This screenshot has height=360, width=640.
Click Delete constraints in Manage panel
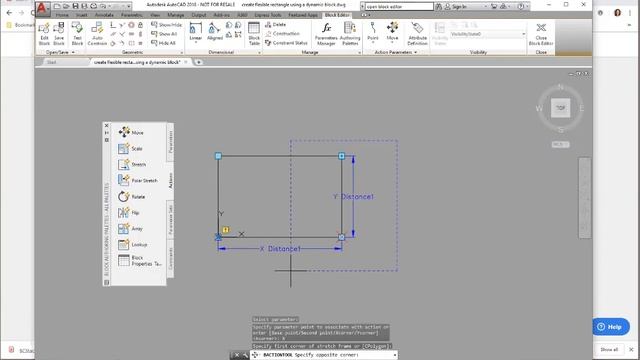(276, 24)
